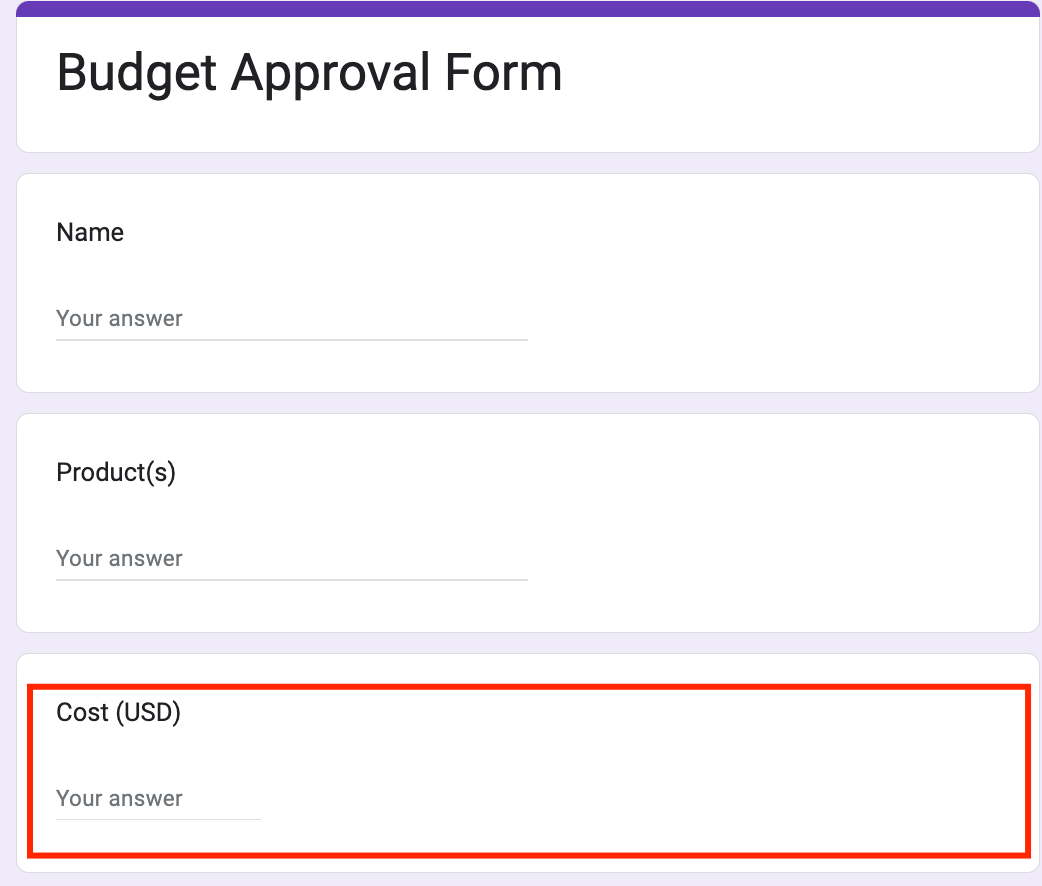
Task: Click the purple header banner
Action: [527, 9]
